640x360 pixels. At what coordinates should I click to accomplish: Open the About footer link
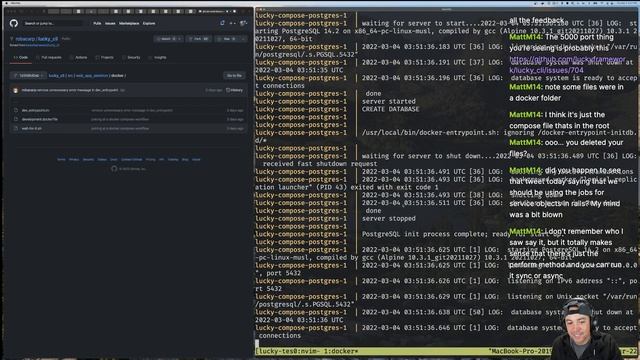[196, 160]
